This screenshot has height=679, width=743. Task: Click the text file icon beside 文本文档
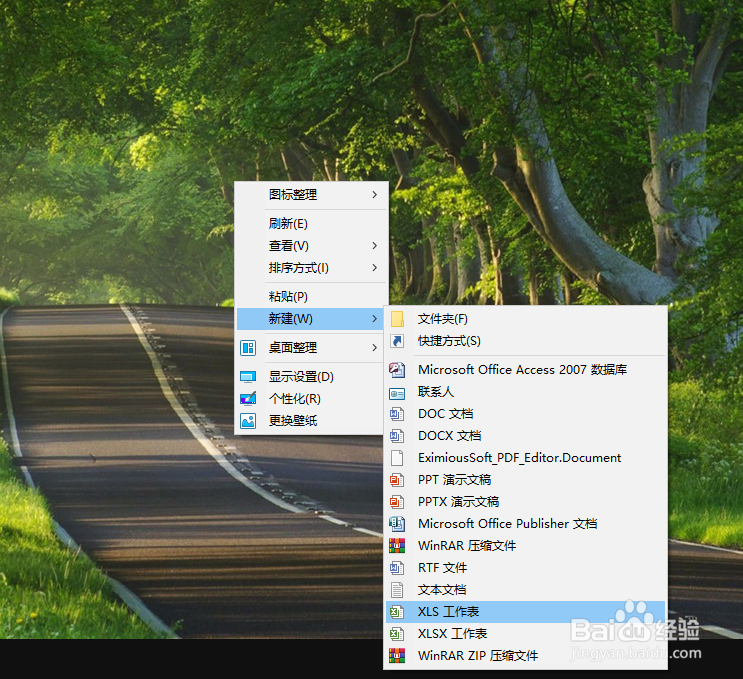pos(397,590)
